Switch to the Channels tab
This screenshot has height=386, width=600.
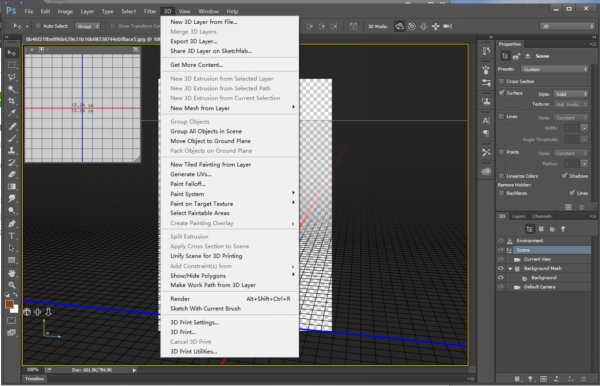click(x=542, y=217)
